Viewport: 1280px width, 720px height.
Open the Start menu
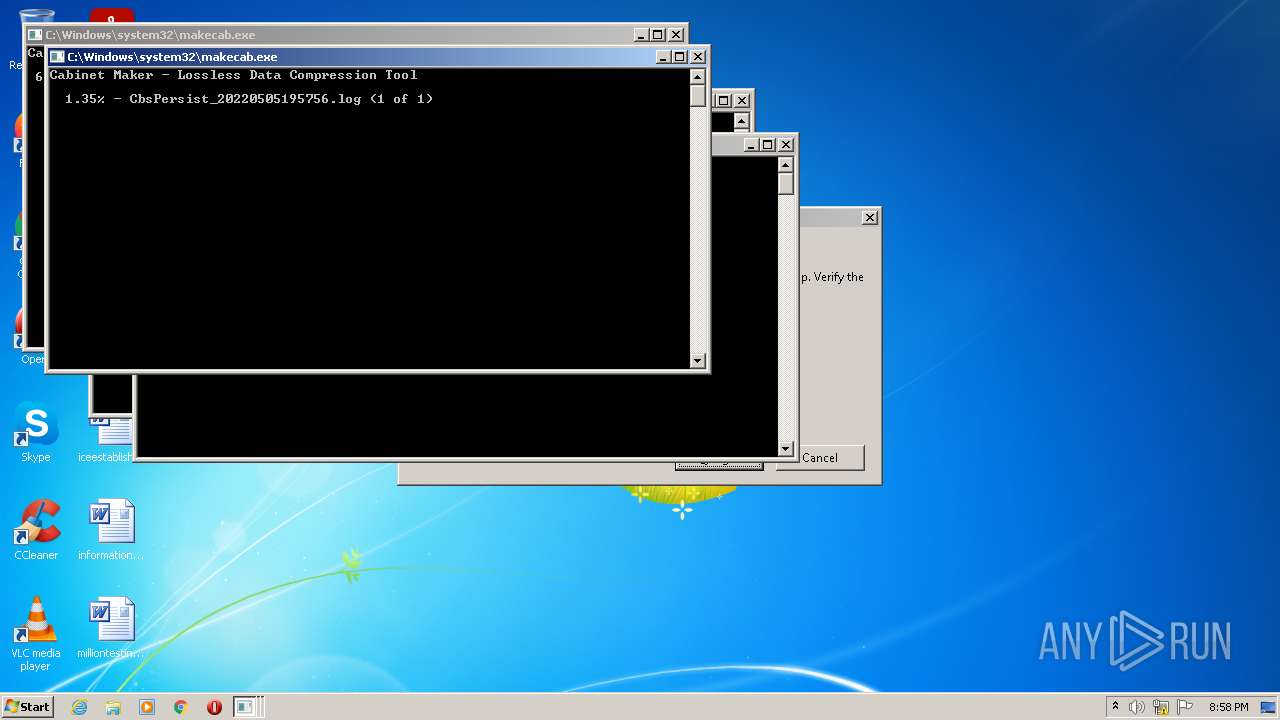point(28,707)
